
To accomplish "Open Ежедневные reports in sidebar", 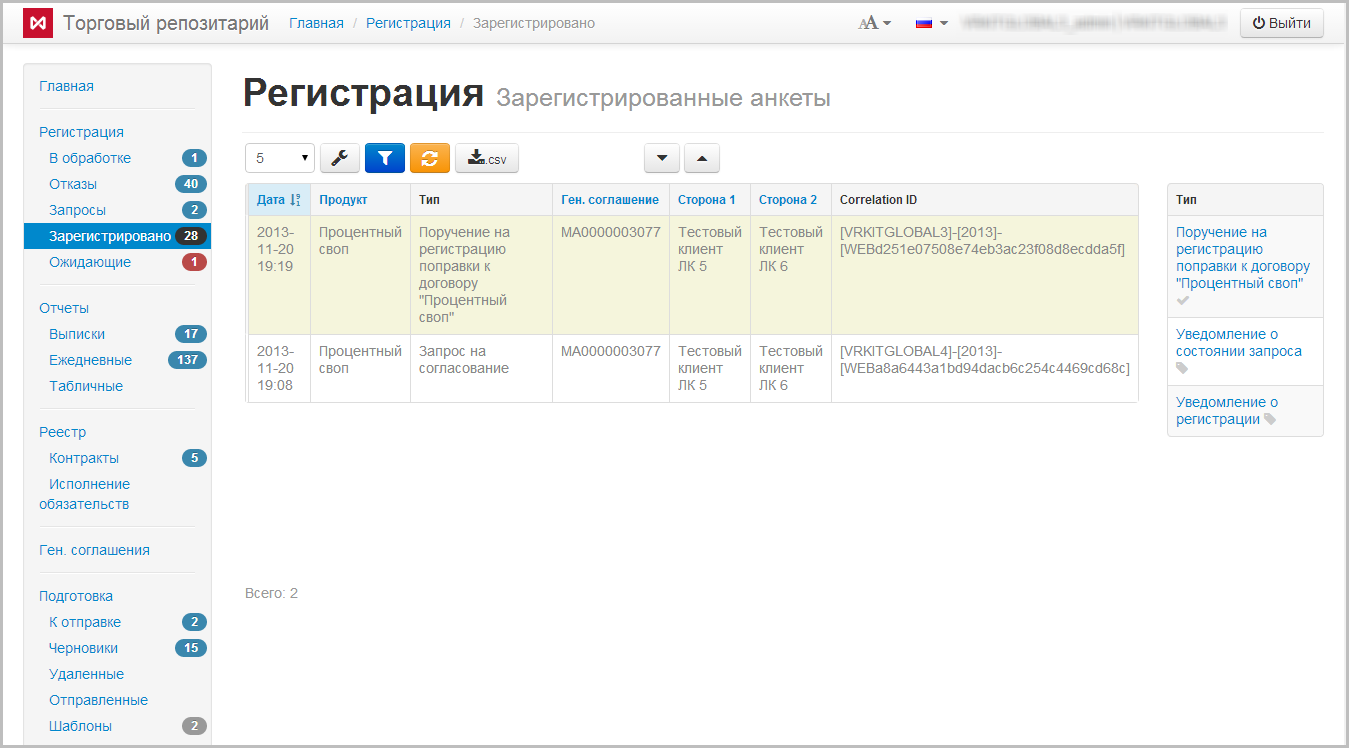I will click(90, 360).
